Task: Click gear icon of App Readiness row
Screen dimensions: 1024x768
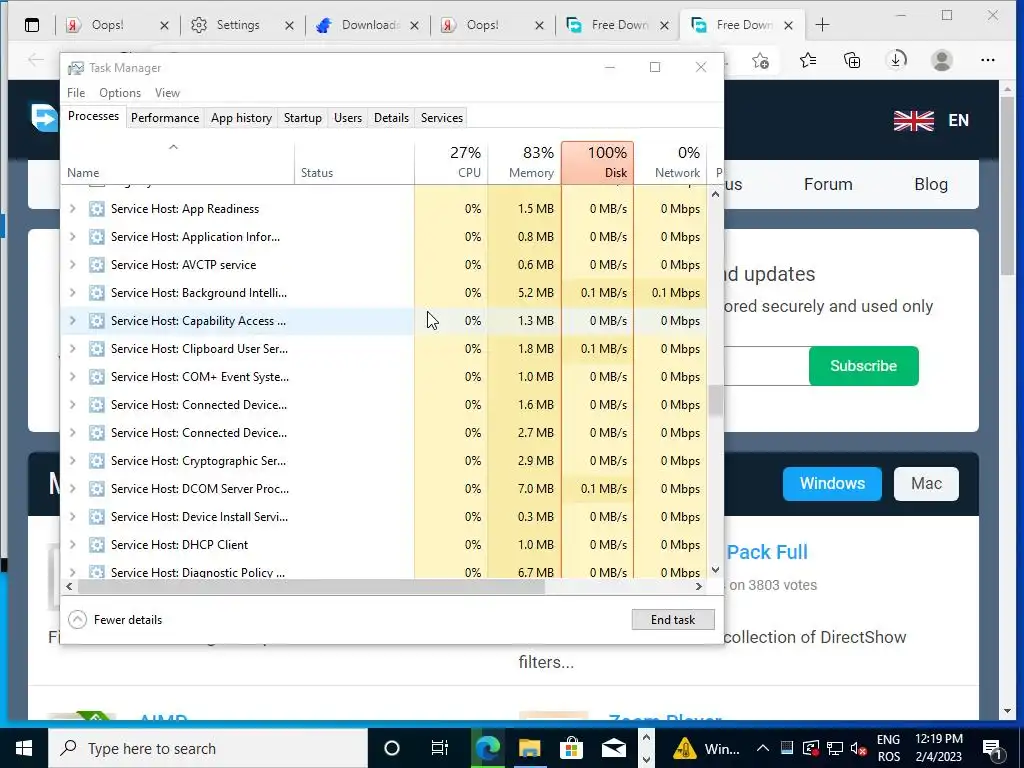Action: (97, 209)
